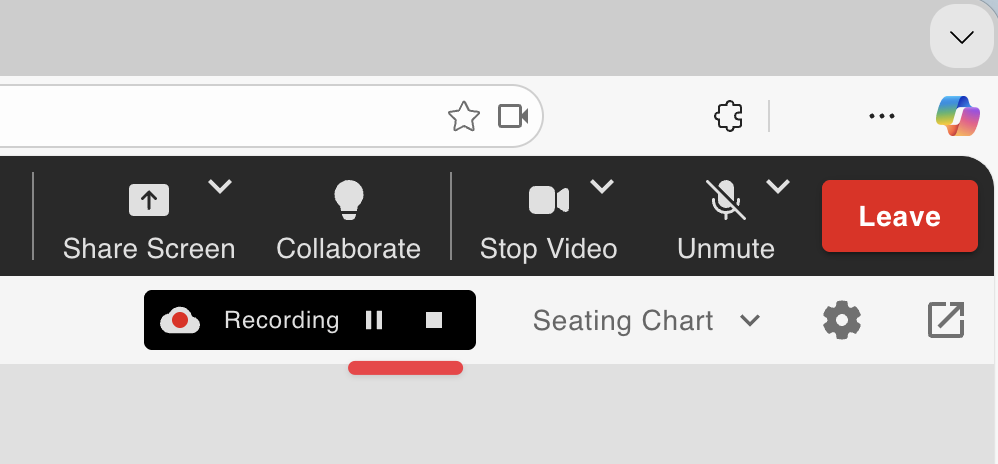The image size is (998, 464).
Task: Open the browser Extensions puzzle icon
Action: click(728, 117)
